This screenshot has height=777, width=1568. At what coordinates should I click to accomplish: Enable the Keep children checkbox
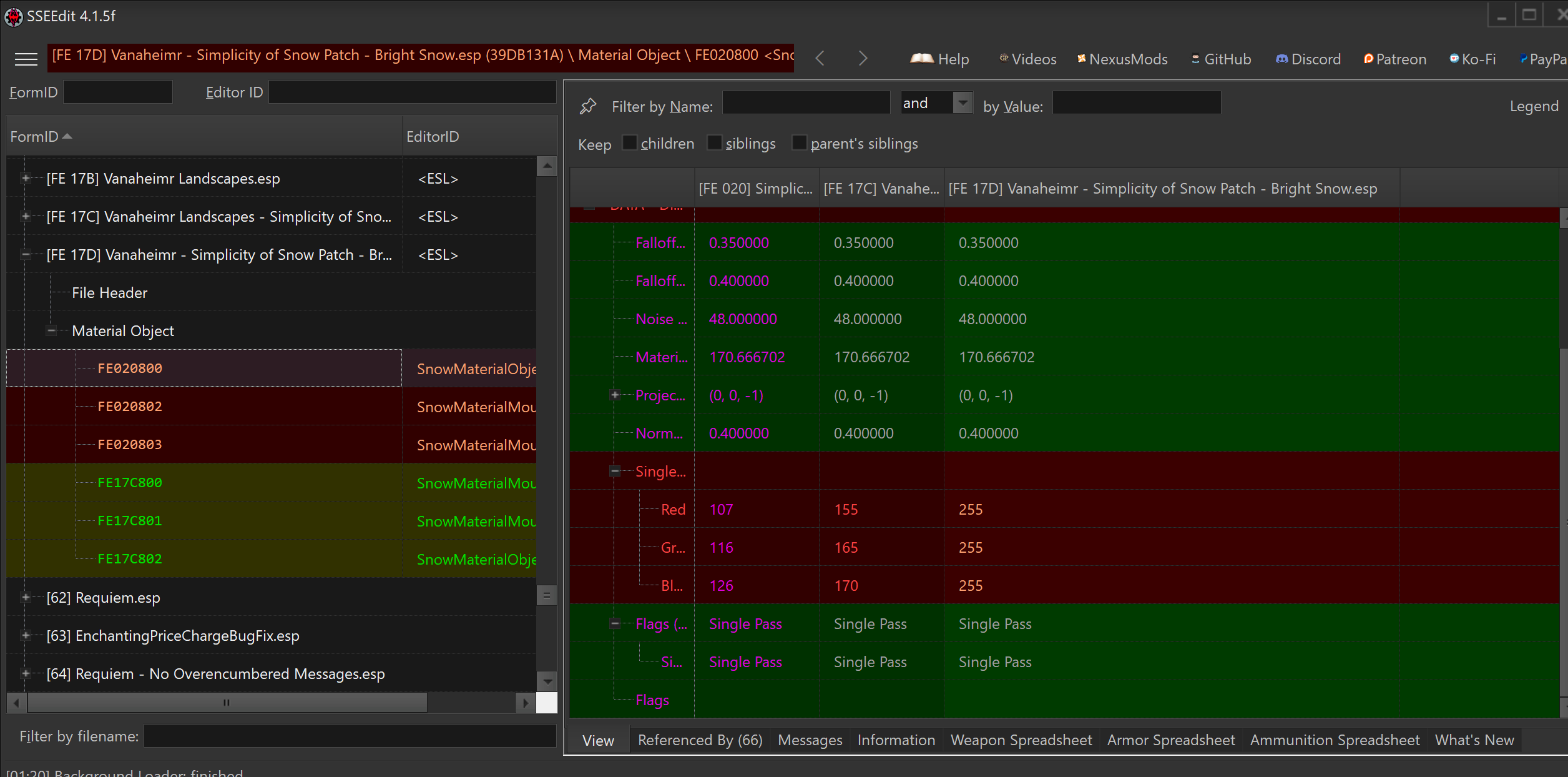click(x=630, y=143)
